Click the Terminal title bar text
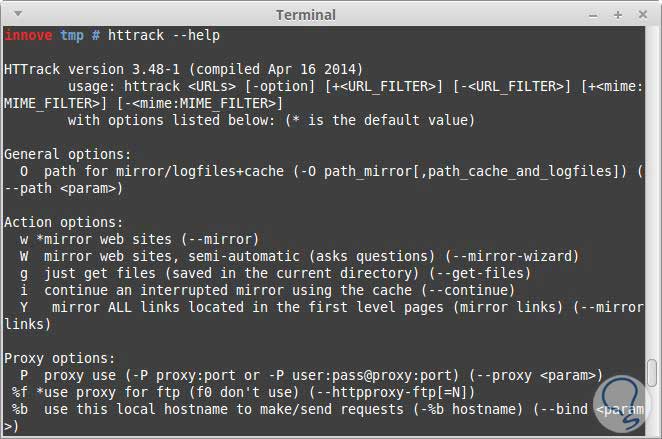The image size is (662, 439). 308,15
